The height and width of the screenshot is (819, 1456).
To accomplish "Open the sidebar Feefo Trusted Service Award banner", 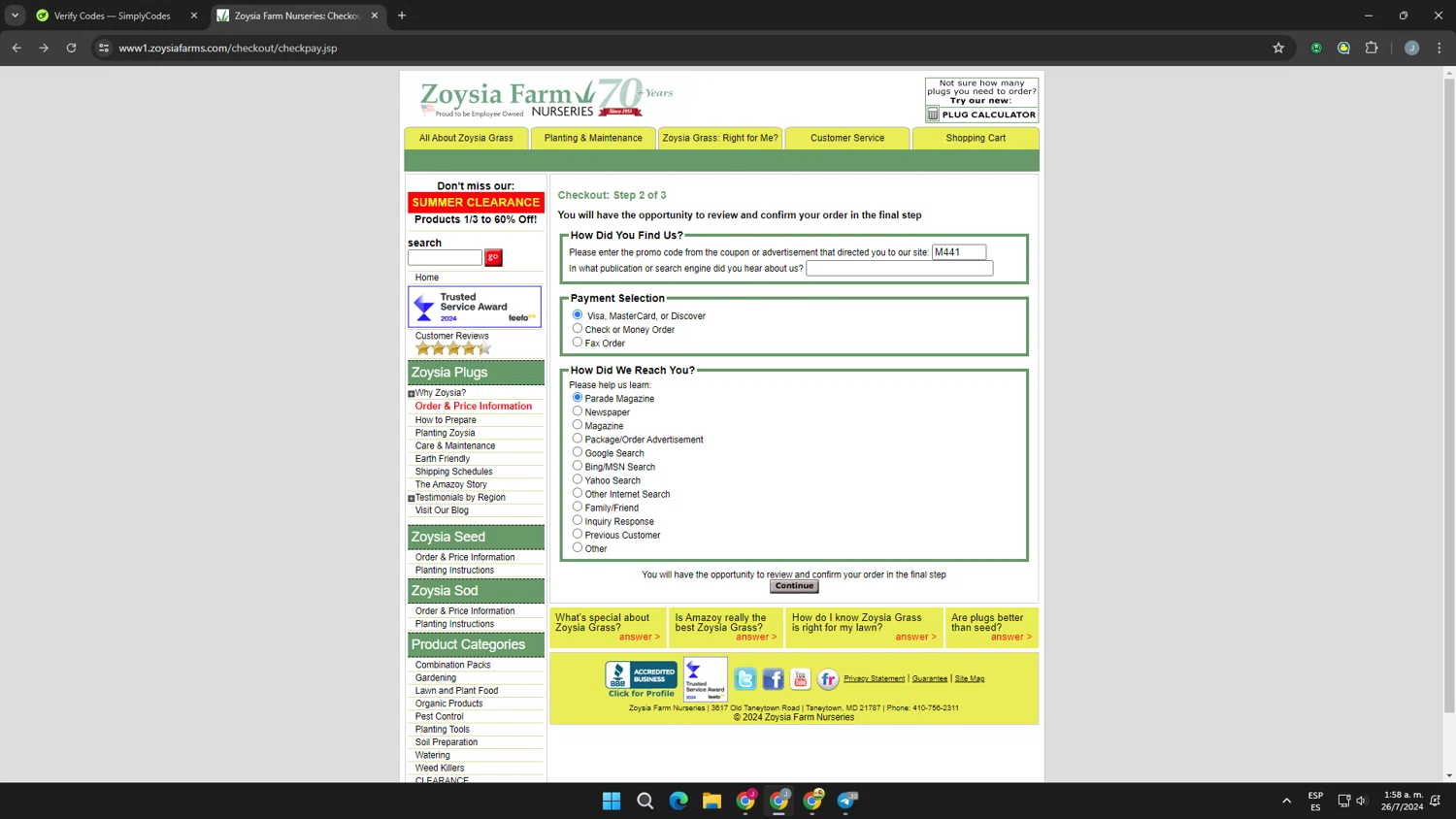I will point(475,307).
